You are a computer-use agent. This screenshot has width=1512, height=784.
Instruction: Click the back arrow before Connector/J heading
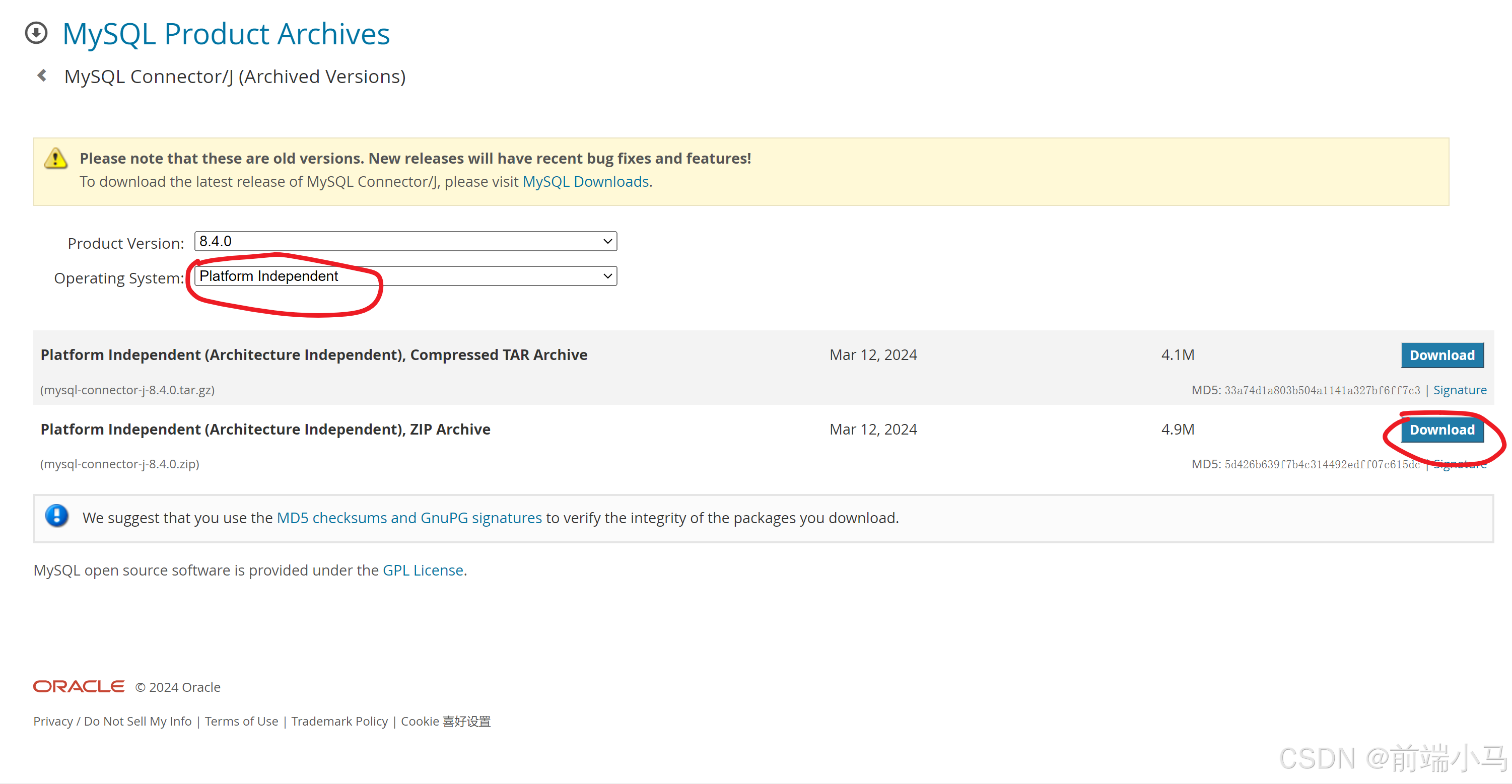pyautogui.click(x=42, y=76)
